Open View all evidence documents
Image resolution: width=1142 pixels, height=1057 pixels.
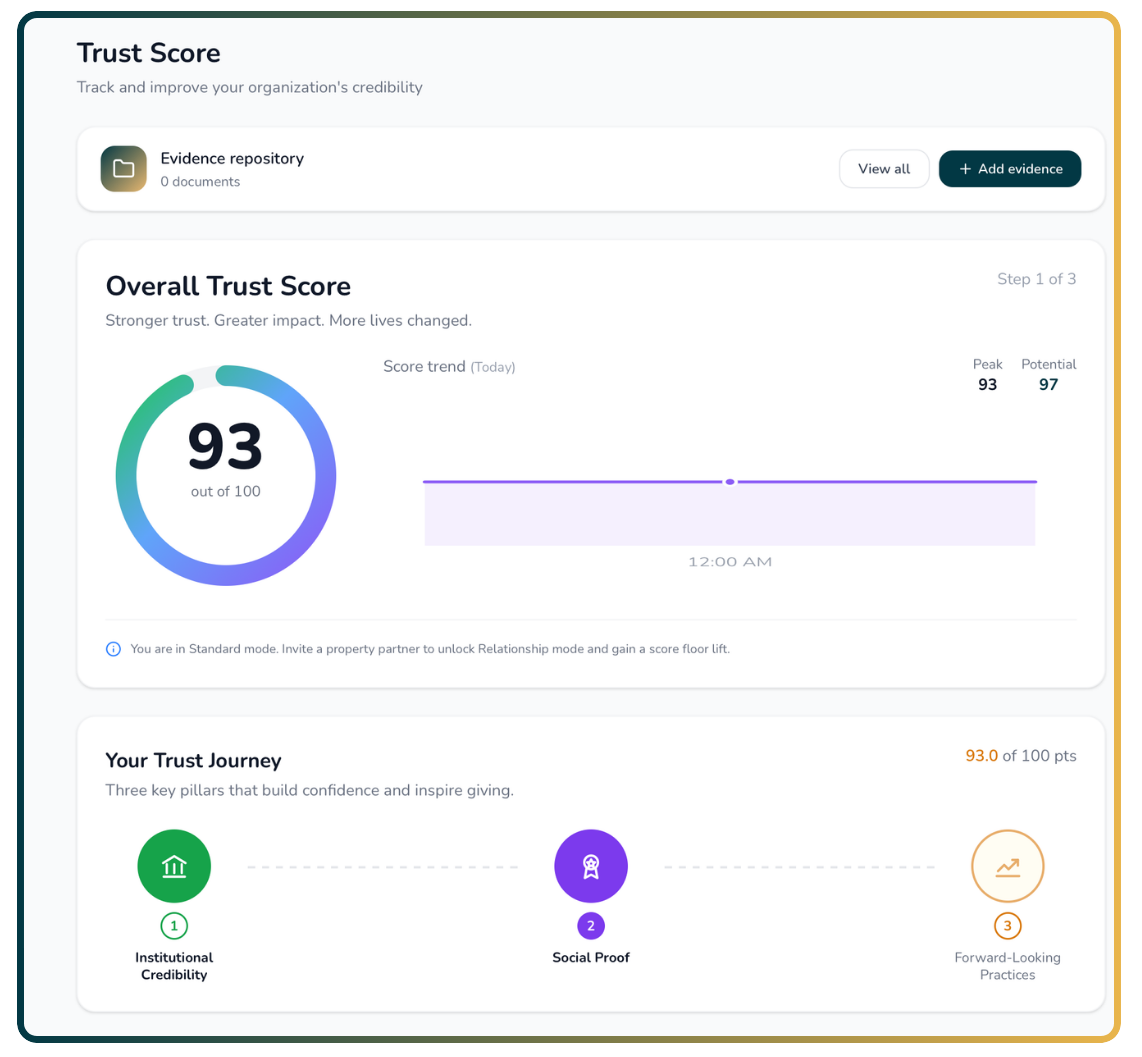pos(883,169)
